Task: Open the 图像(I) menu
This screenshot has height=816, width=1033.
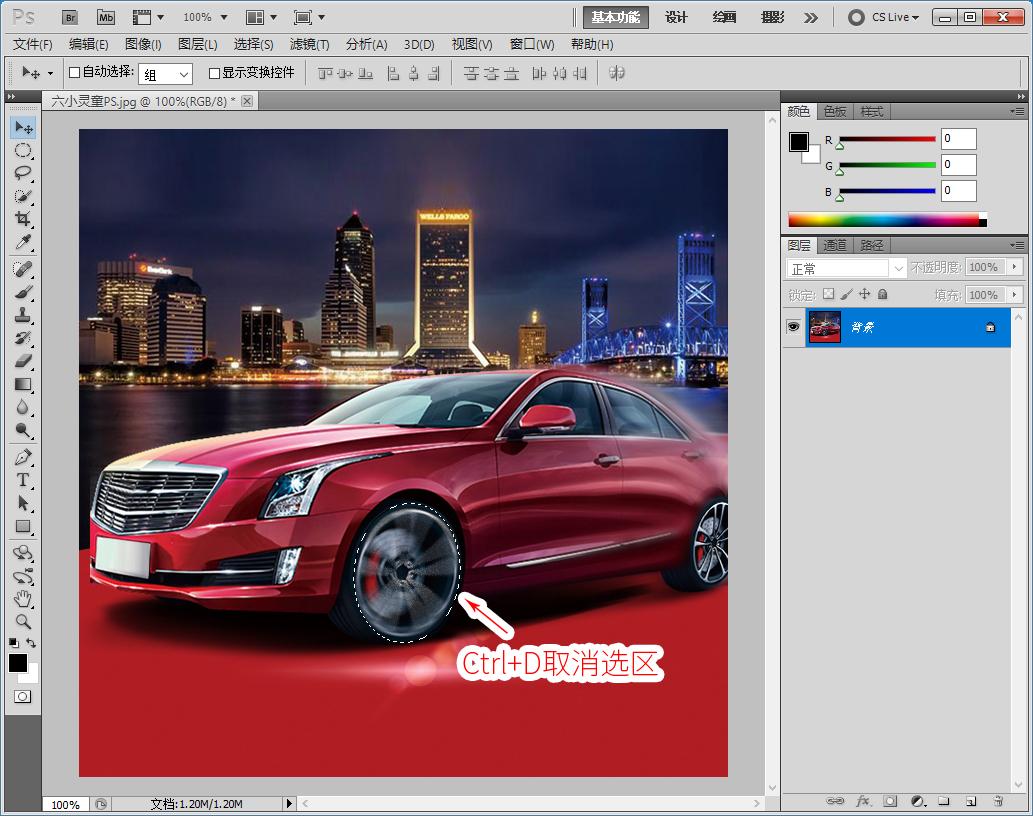Action: (143, 44)
